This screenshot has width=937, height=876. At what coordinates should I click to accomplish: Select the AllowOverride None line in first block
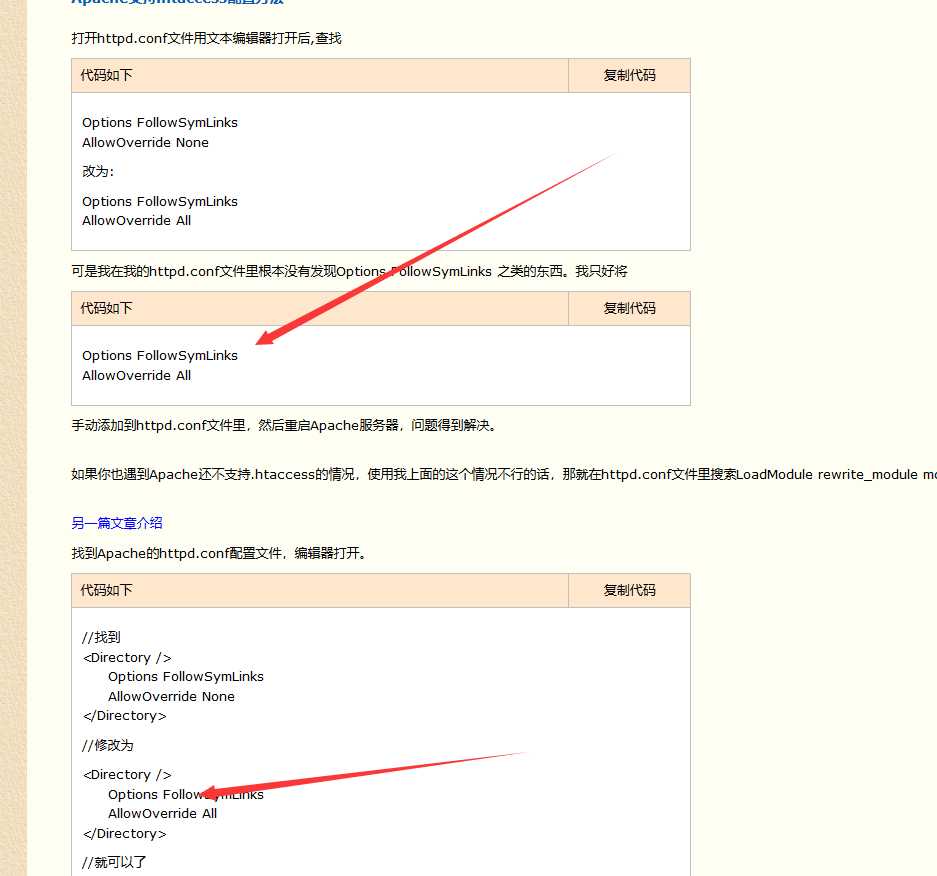(145, 142)
